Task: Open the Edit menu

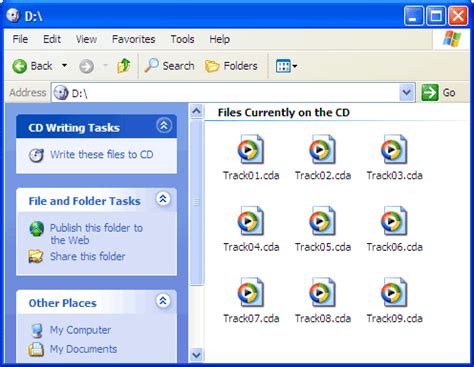Action: (52, 39)
